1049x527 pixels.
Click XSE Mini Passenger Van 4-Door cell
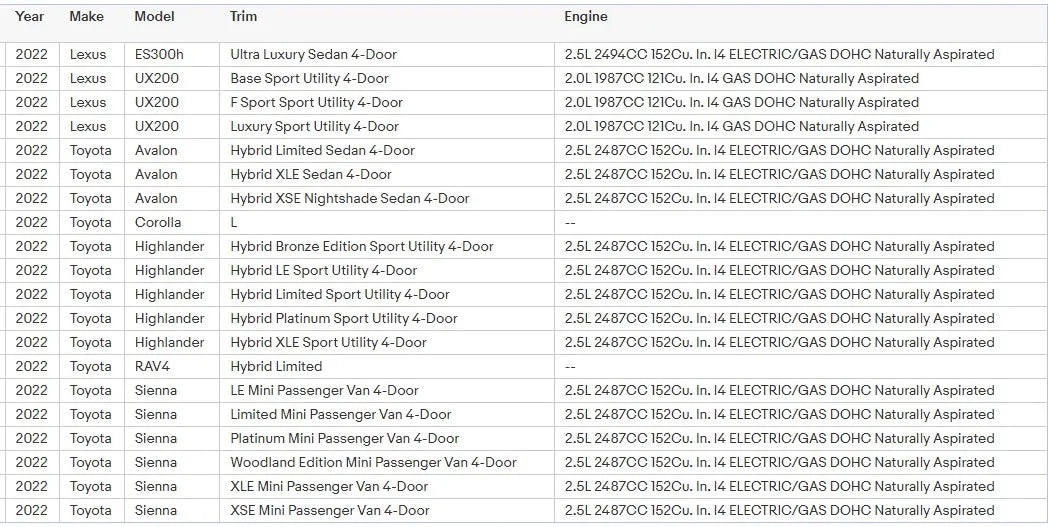[329, 510]
